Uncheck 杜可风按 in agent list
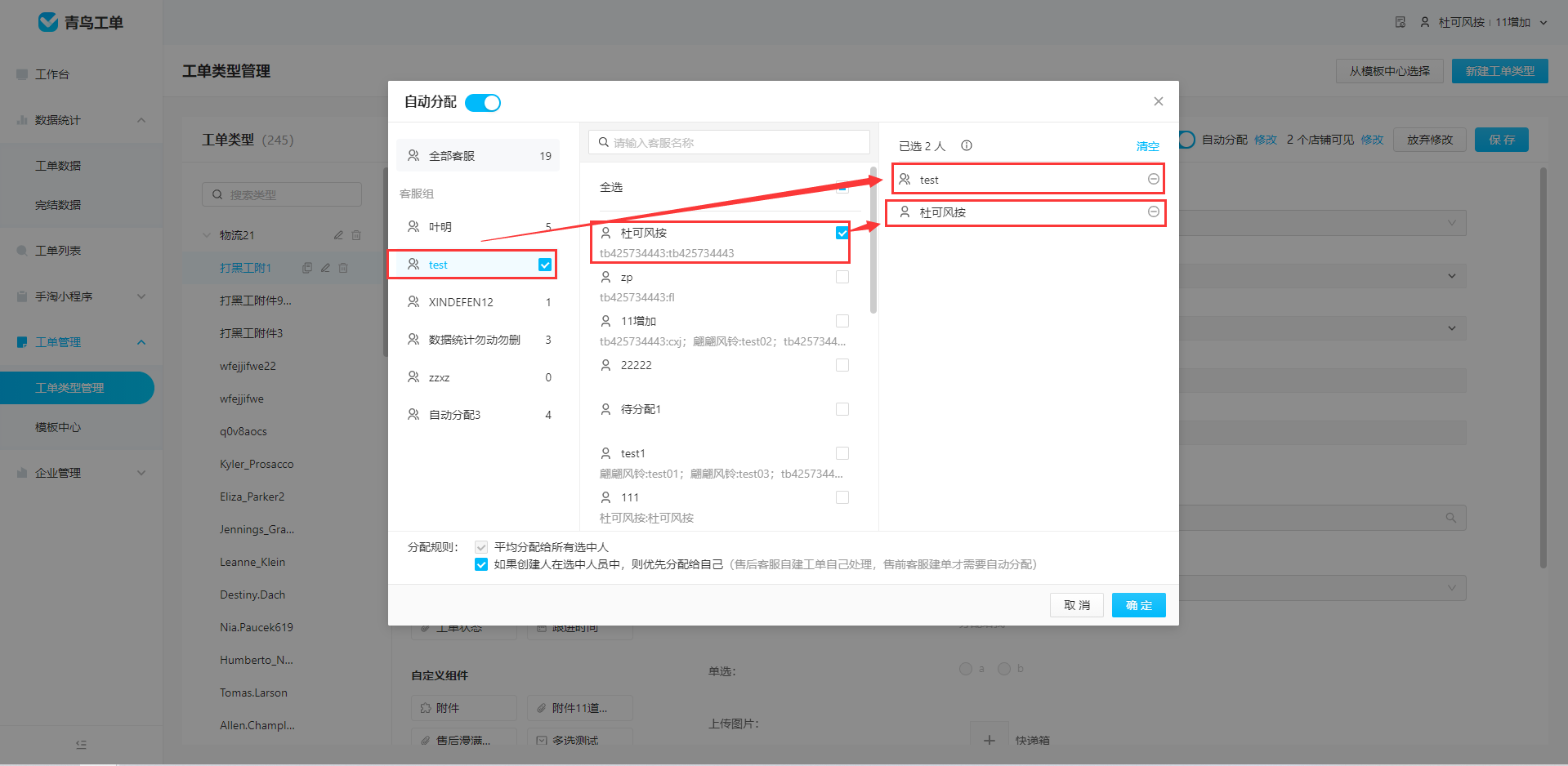 pos(842,233)
